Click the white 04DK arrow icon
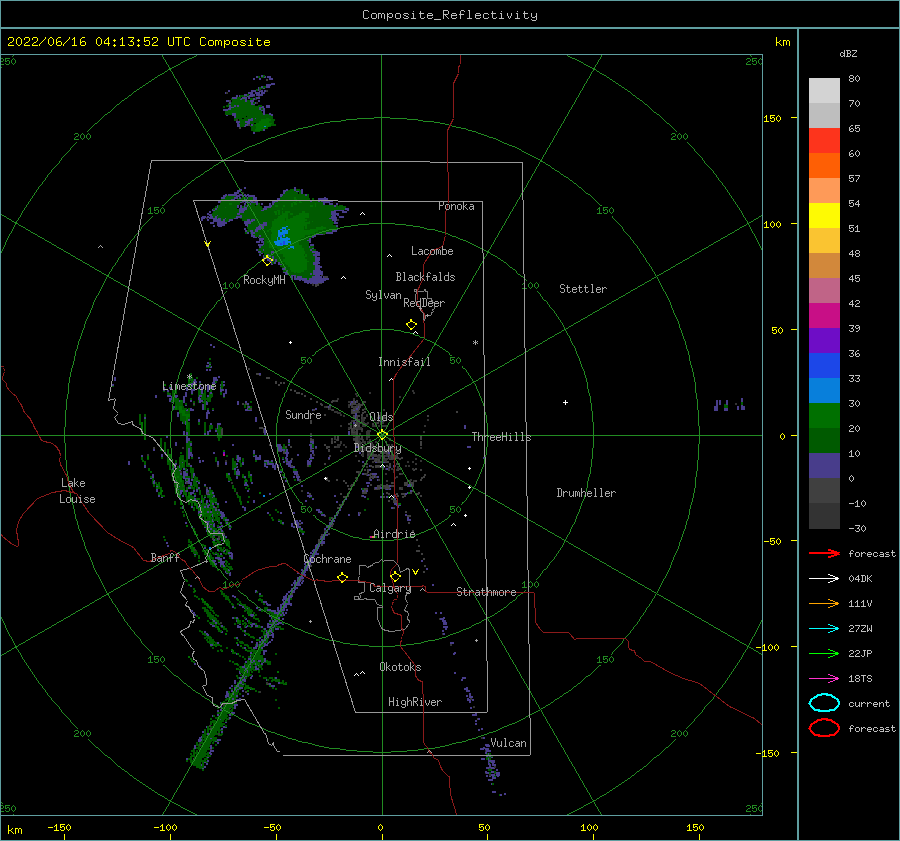900x841 pixels. coord(824,578)
